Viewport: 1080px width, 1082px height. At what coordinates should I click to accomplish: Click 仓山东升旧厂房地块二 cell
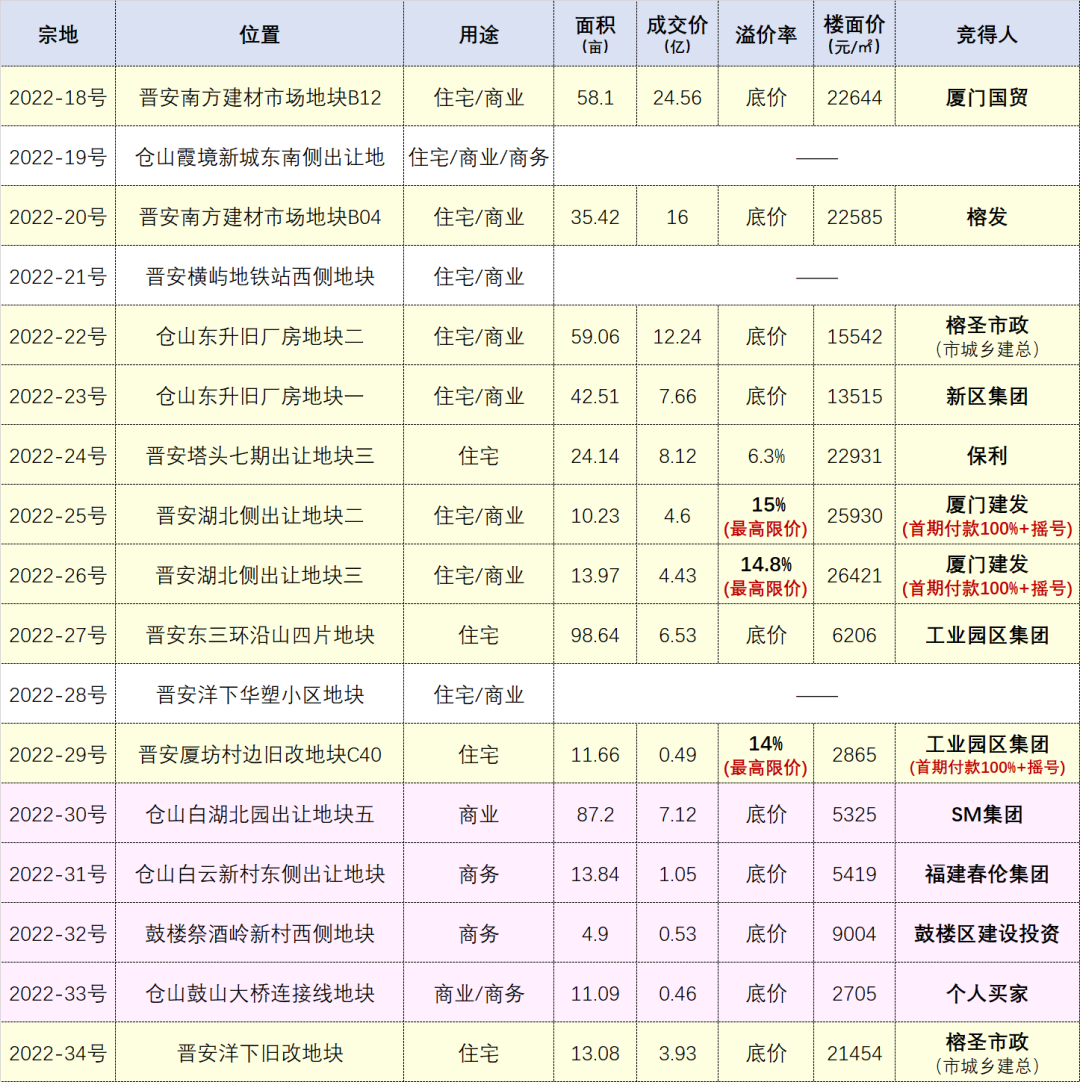259,336
